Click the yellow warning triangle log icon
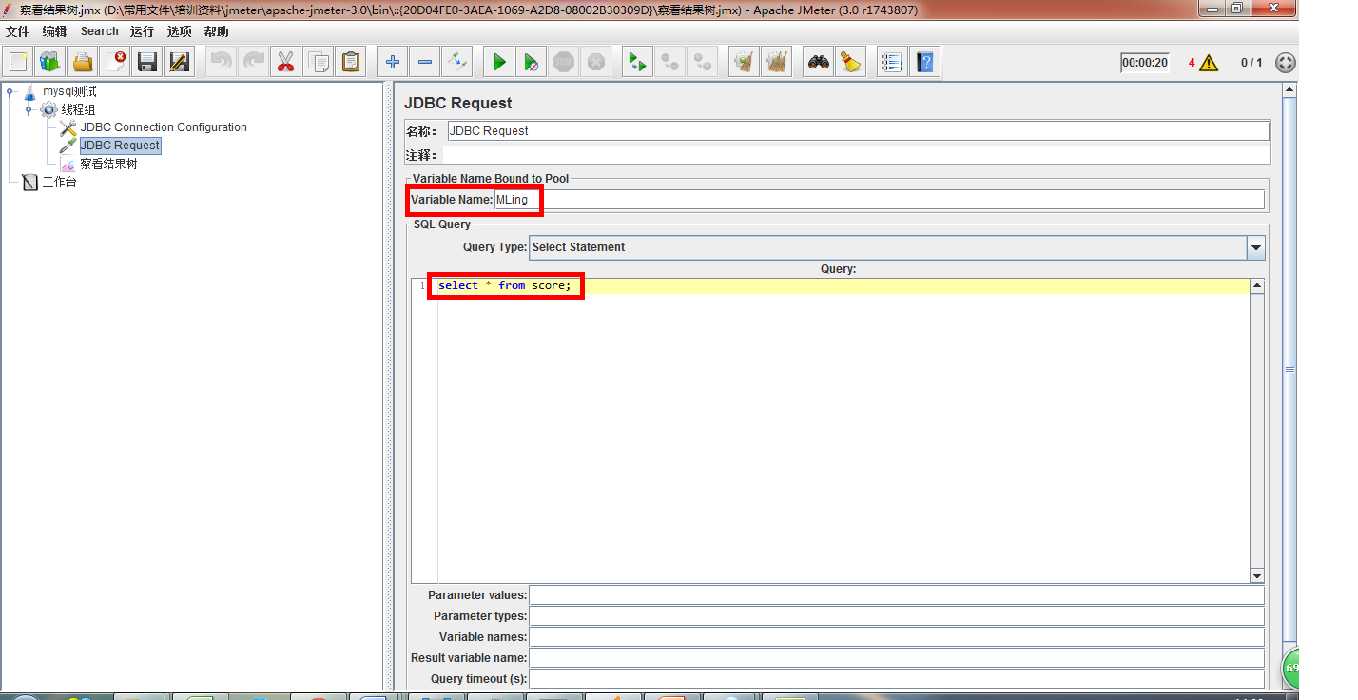Screen dimensions: 1358x700 1208,63
